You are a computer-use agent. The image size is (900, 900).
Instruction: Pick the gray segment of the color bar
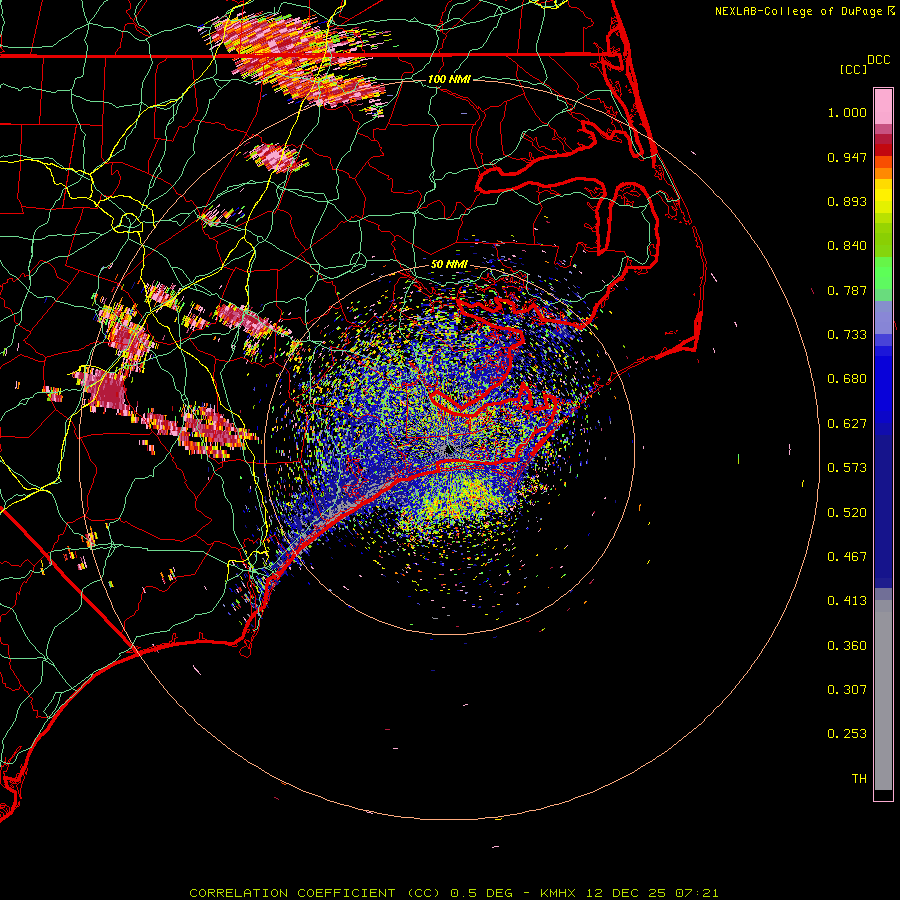click(883, 695)
